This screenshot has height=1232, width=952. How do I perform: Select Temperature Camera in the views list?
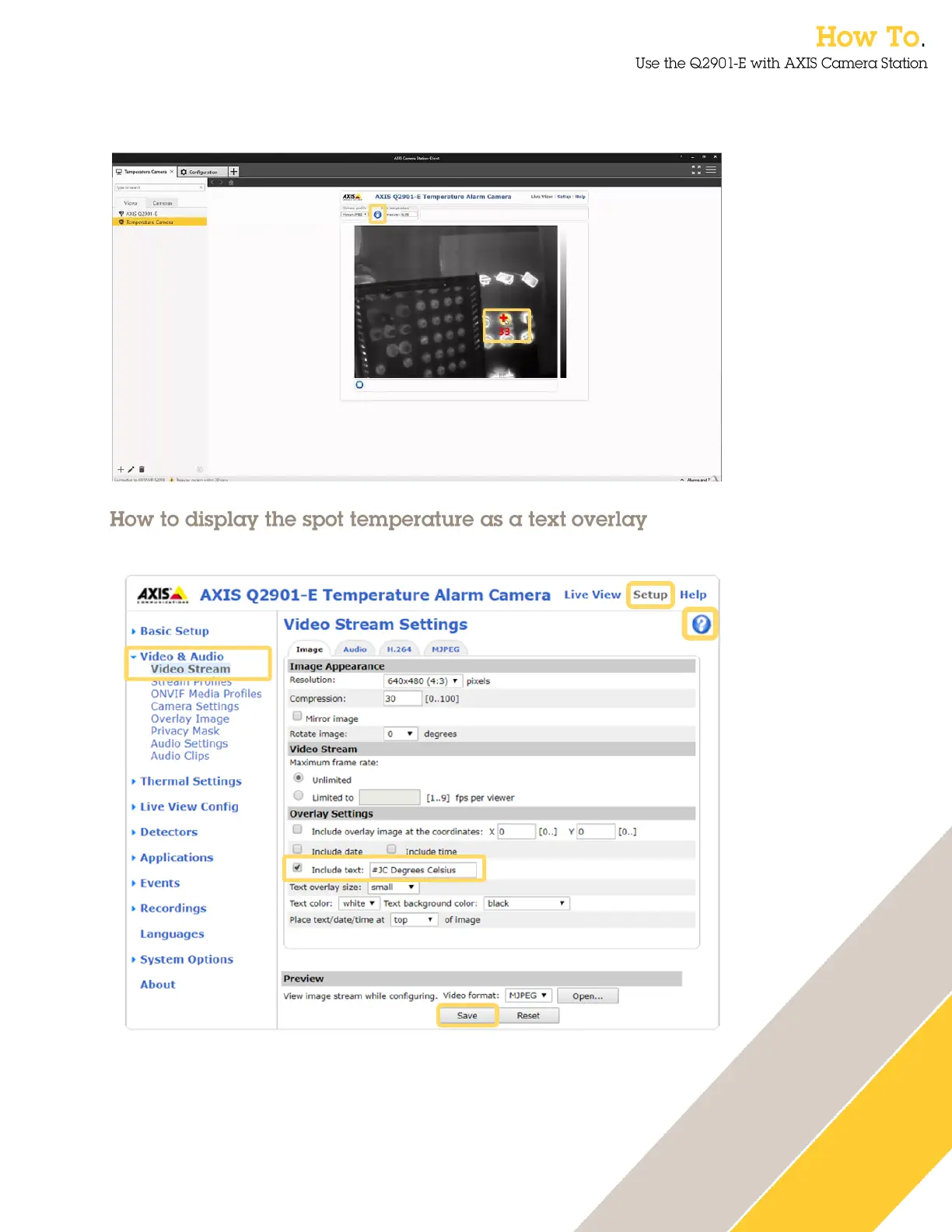(x=159, y=222)
